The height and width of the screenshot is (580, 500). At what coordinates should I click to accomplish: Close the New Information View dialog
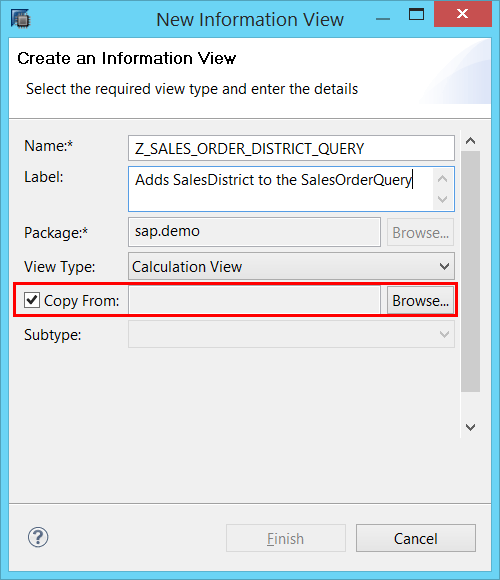[x=463, y=14]
